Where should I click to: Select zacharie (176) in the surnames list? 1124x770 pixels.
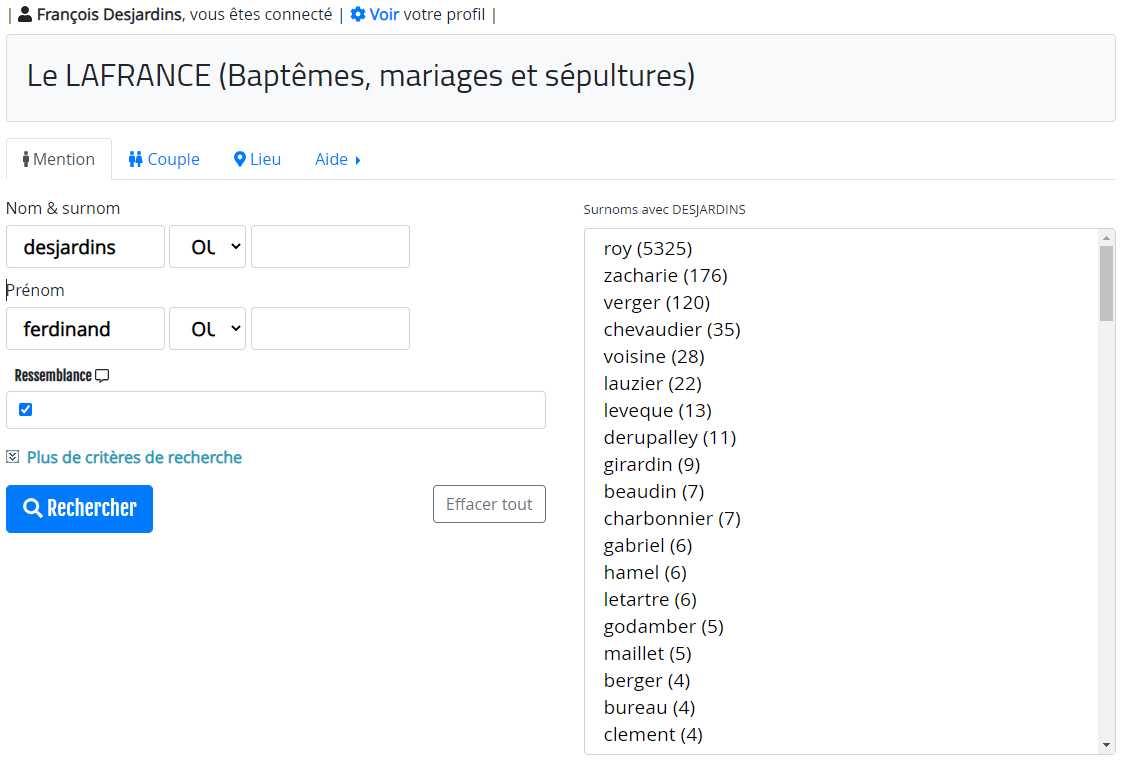coord(665,275)
